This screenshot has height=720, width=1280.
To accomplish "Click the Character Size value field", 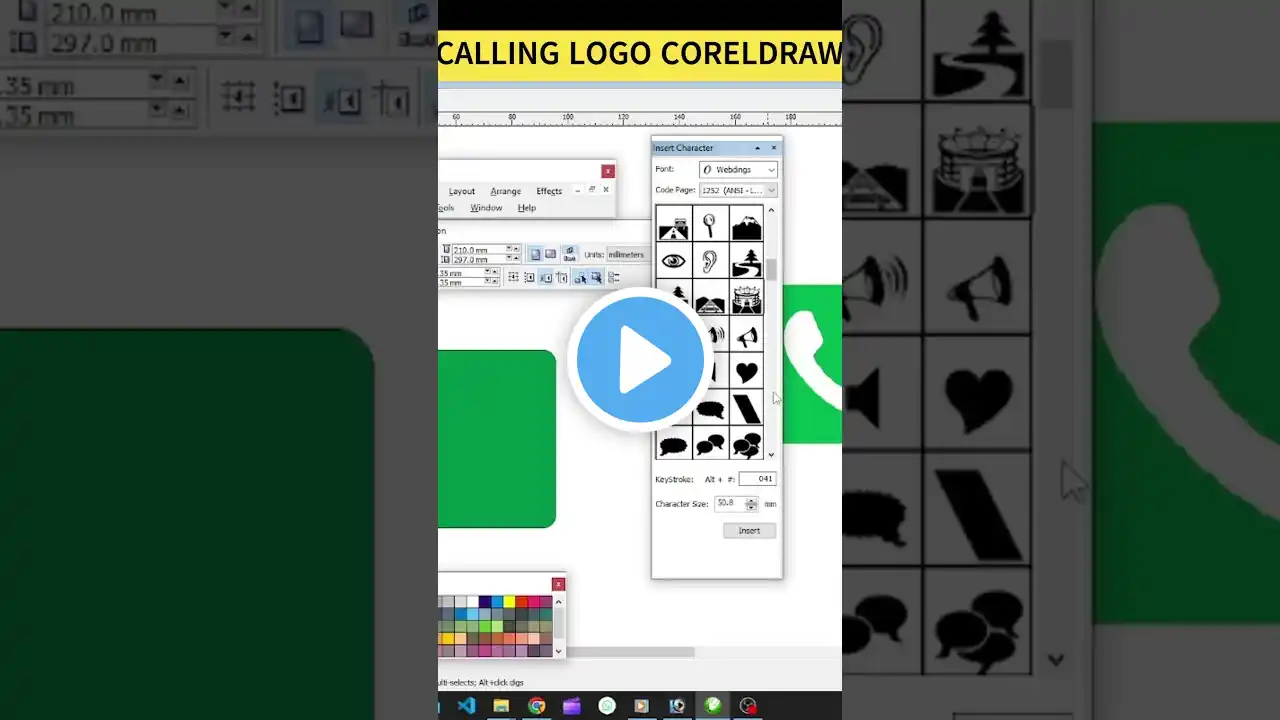I will click(729, 504).
